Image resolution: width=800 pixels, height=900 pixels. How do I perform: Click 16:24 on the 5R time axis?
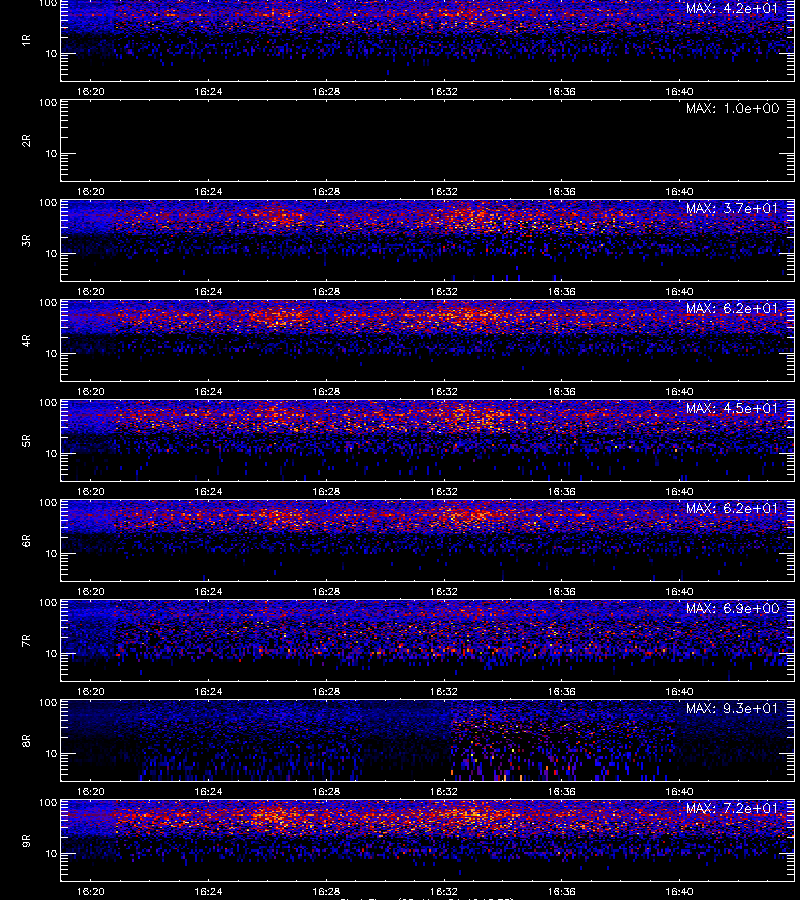click(208, 492)
